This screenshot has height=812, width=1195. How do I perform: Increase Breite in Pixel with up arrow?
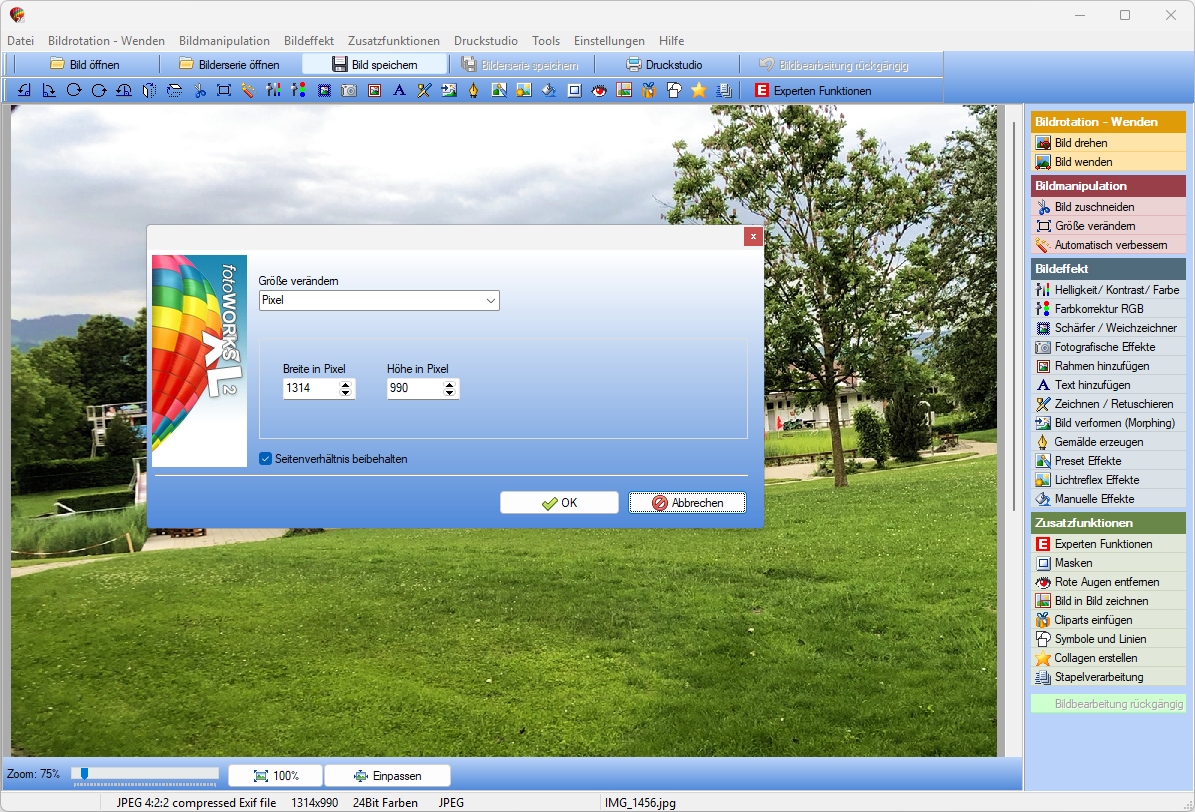(345, 384)
